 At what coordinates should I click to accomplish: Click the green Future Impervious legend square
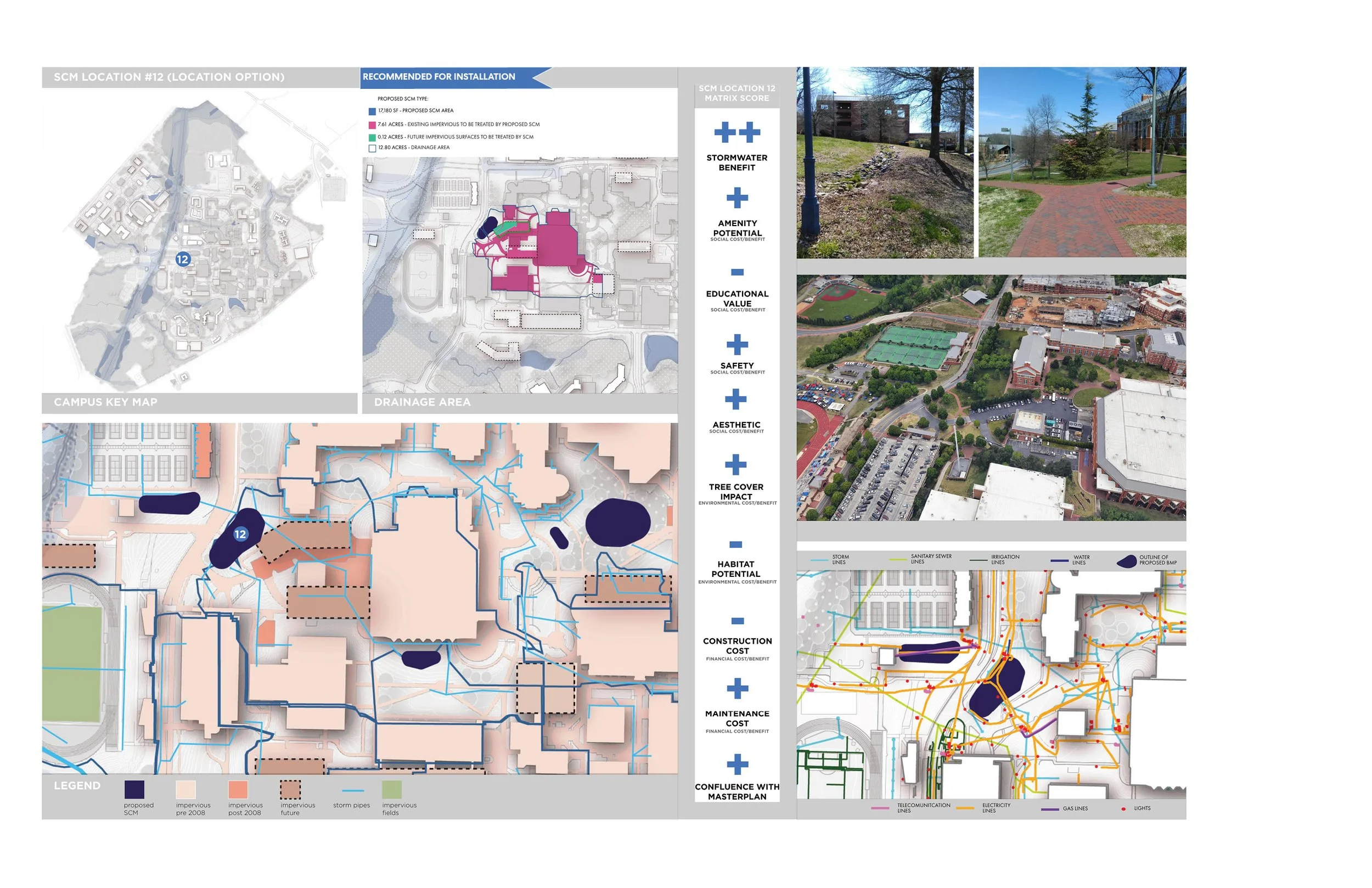point(373,137)
